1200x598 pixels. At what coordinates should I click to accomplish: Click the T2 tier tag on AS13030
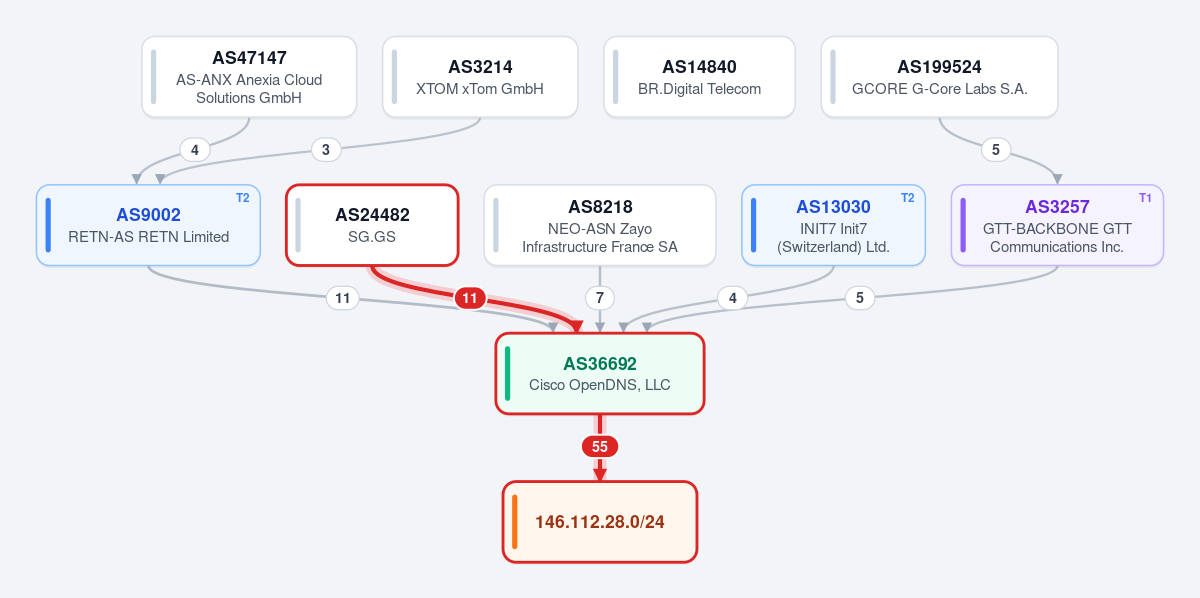click(908, 198)
